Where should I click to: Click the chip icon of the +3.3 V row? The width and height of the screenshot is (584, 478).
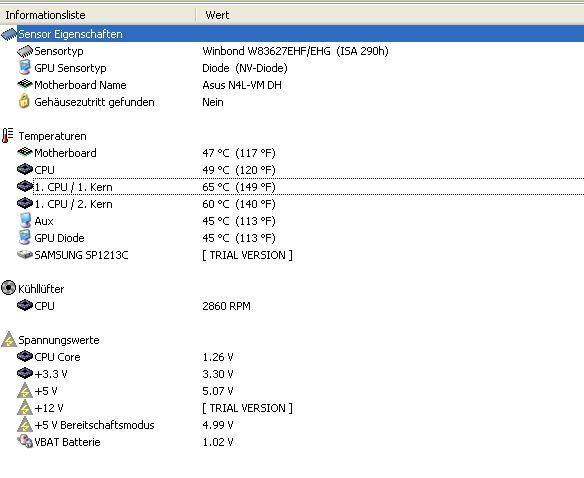tap(25, 373)
